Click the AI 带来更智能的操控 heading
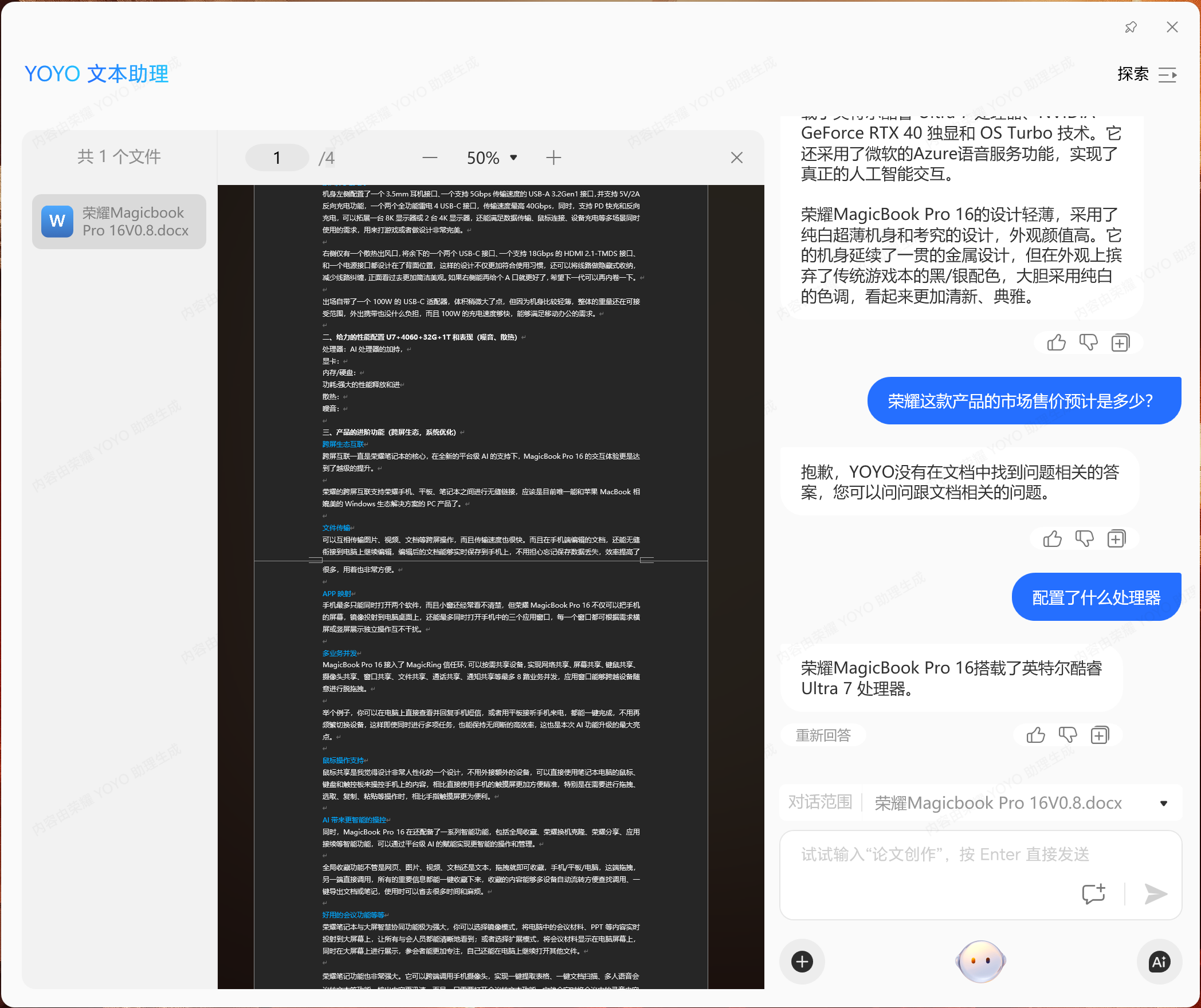1201x1008 pixels. pos(354,820)
